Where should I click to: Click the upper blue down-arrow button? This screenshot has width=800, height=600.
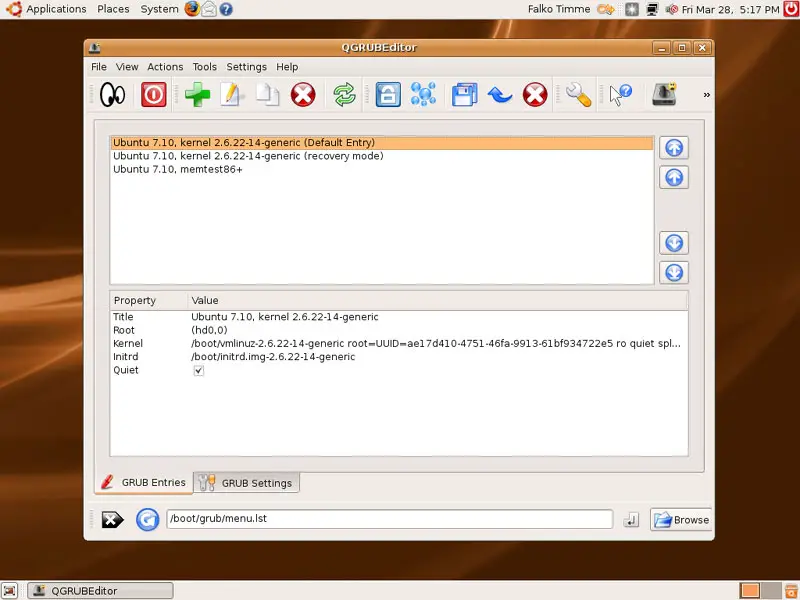(674, 243)
